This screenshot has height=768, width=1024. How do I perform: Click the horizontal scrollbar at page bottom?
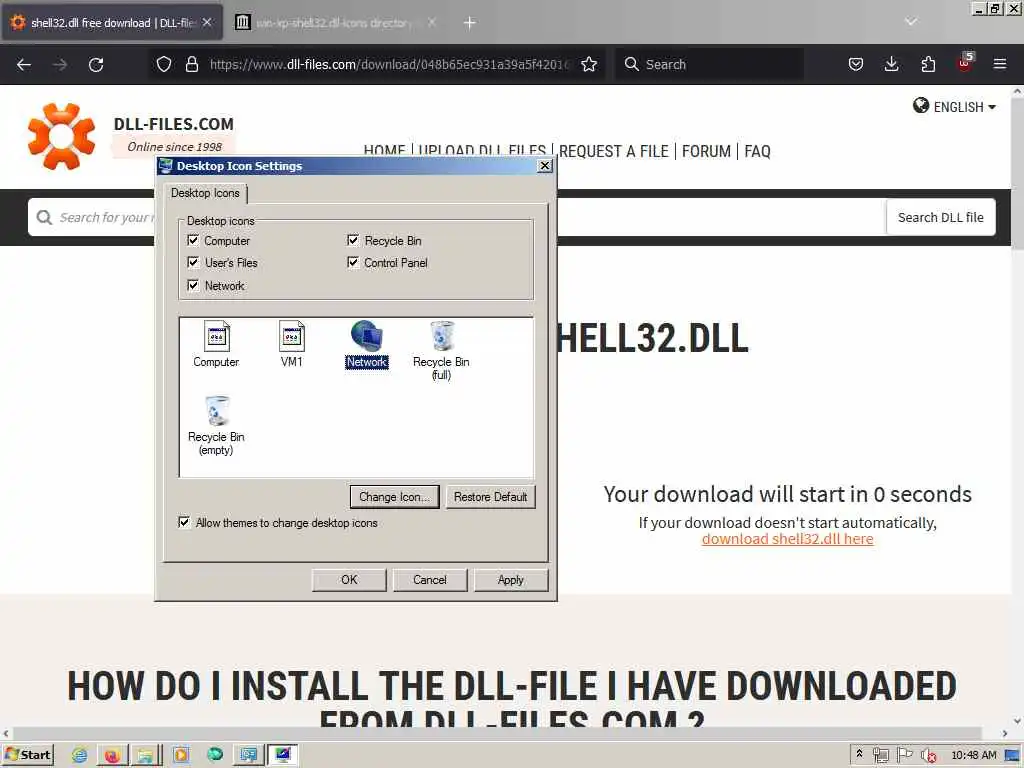click(496, 733)
